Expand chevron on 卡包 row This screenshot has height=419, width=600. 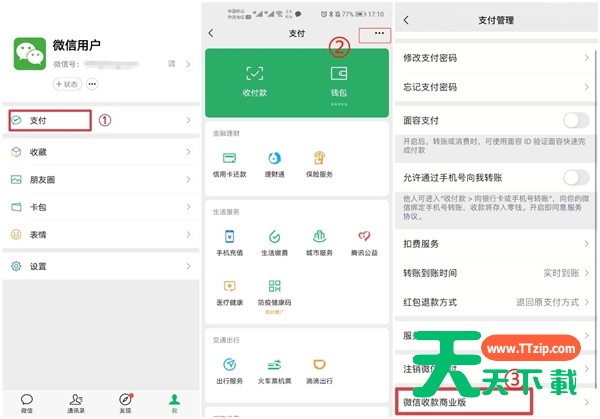[188, 207]
